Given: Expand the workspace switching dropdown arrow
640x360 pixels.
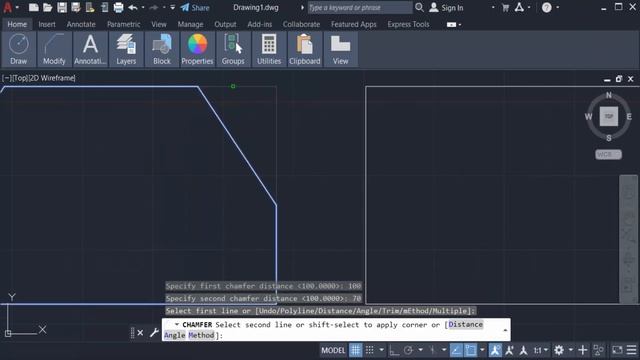Looking at the screenshot, I should [571, 350].
